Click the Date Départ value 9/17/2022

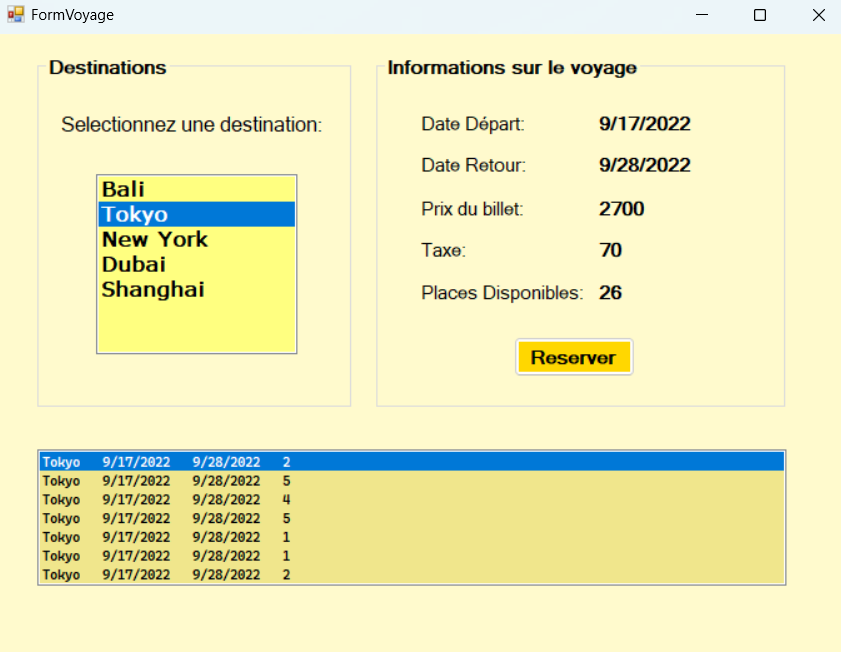644,124
